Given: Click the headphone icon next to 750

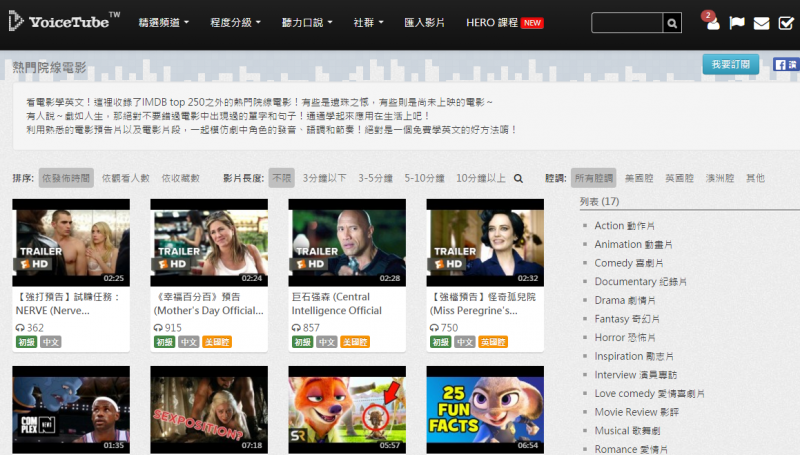Looking at the screenshot, I should coord(434,328).
